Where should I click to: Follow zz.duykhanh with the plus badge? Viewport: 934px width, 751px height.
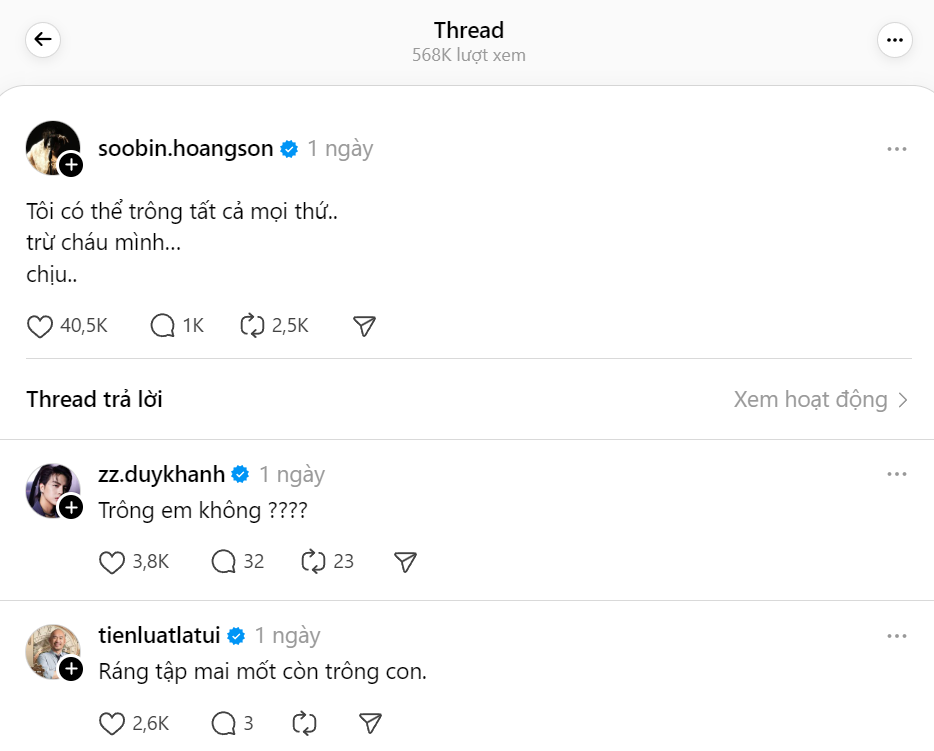pyautogui.click(x=71, y=507)
